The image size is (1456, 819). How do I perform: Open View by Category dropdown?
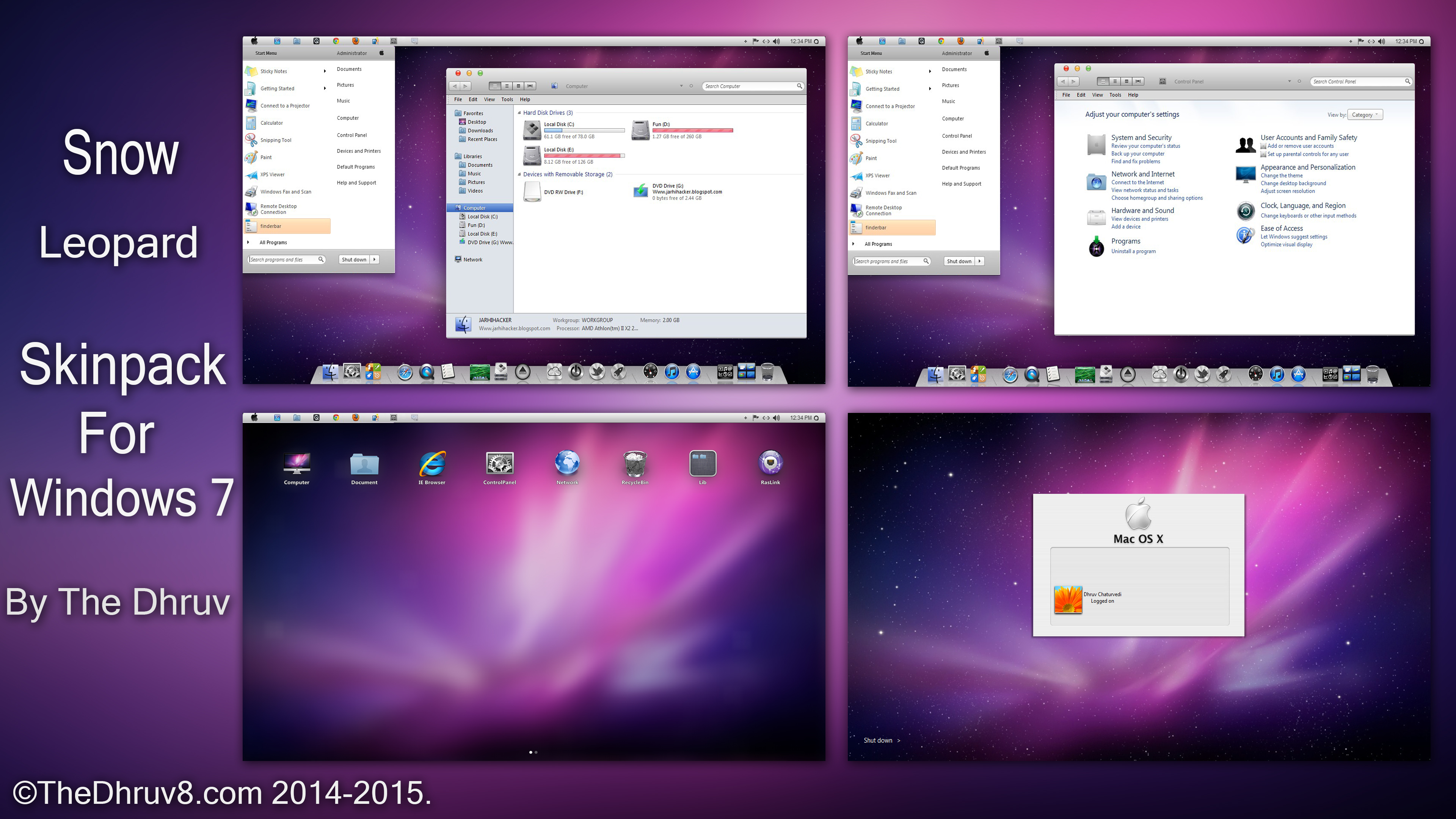coord(1365,115)
